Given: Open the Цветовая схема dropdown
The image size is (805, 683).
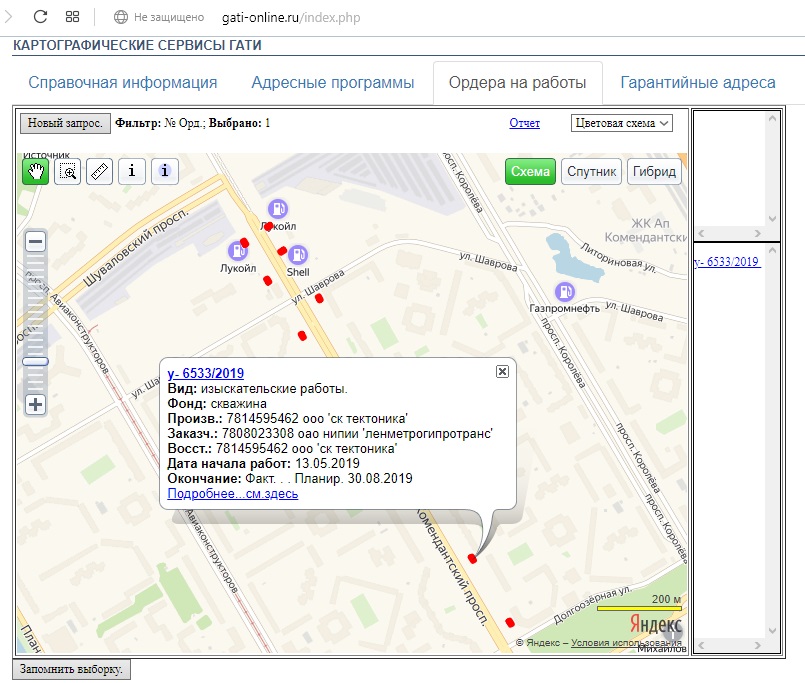Looking at the screenshot, I should [622, 123].
